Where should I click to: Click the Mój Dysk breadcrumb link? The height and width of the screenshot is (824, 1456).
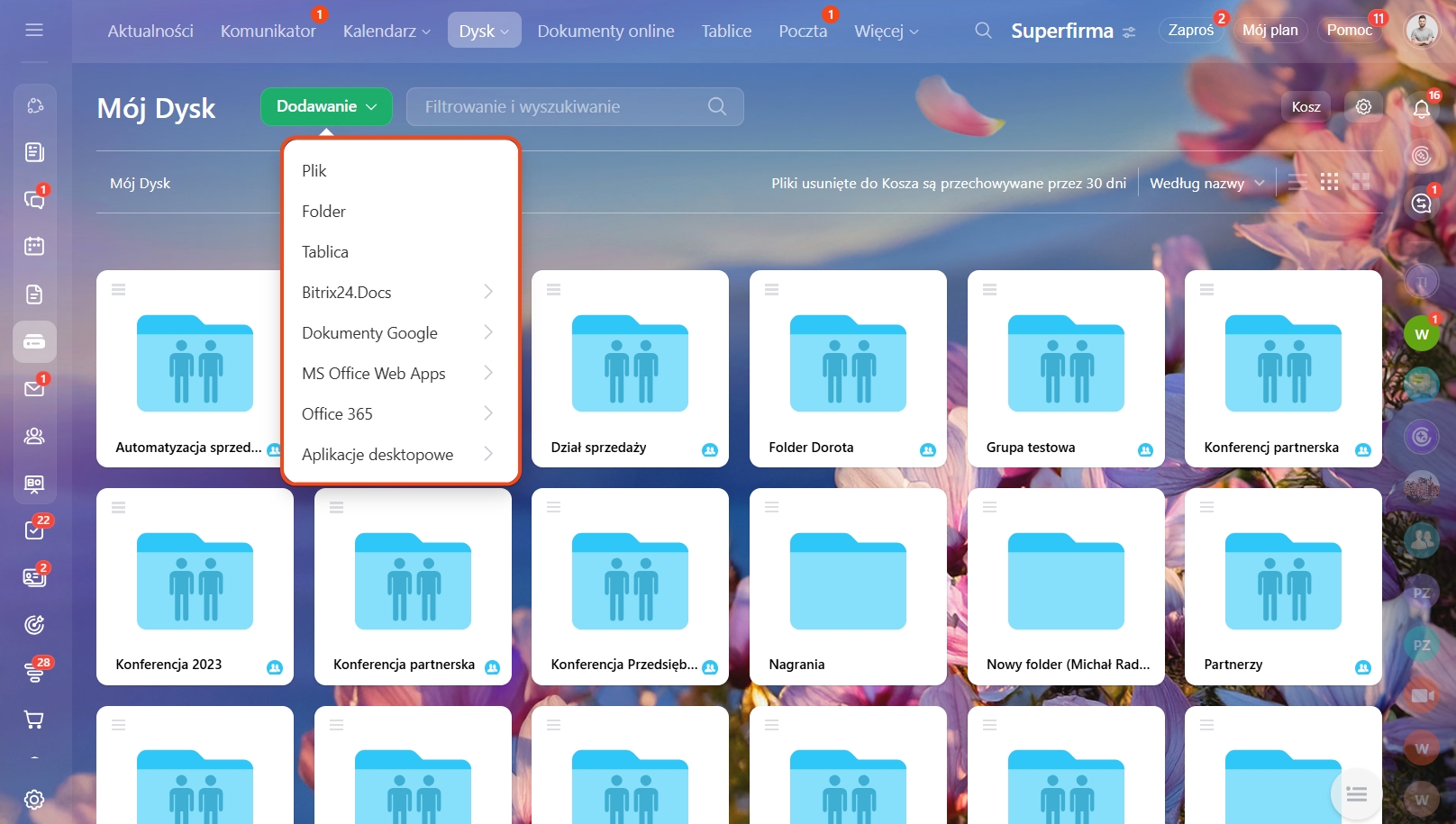(140, 183)
